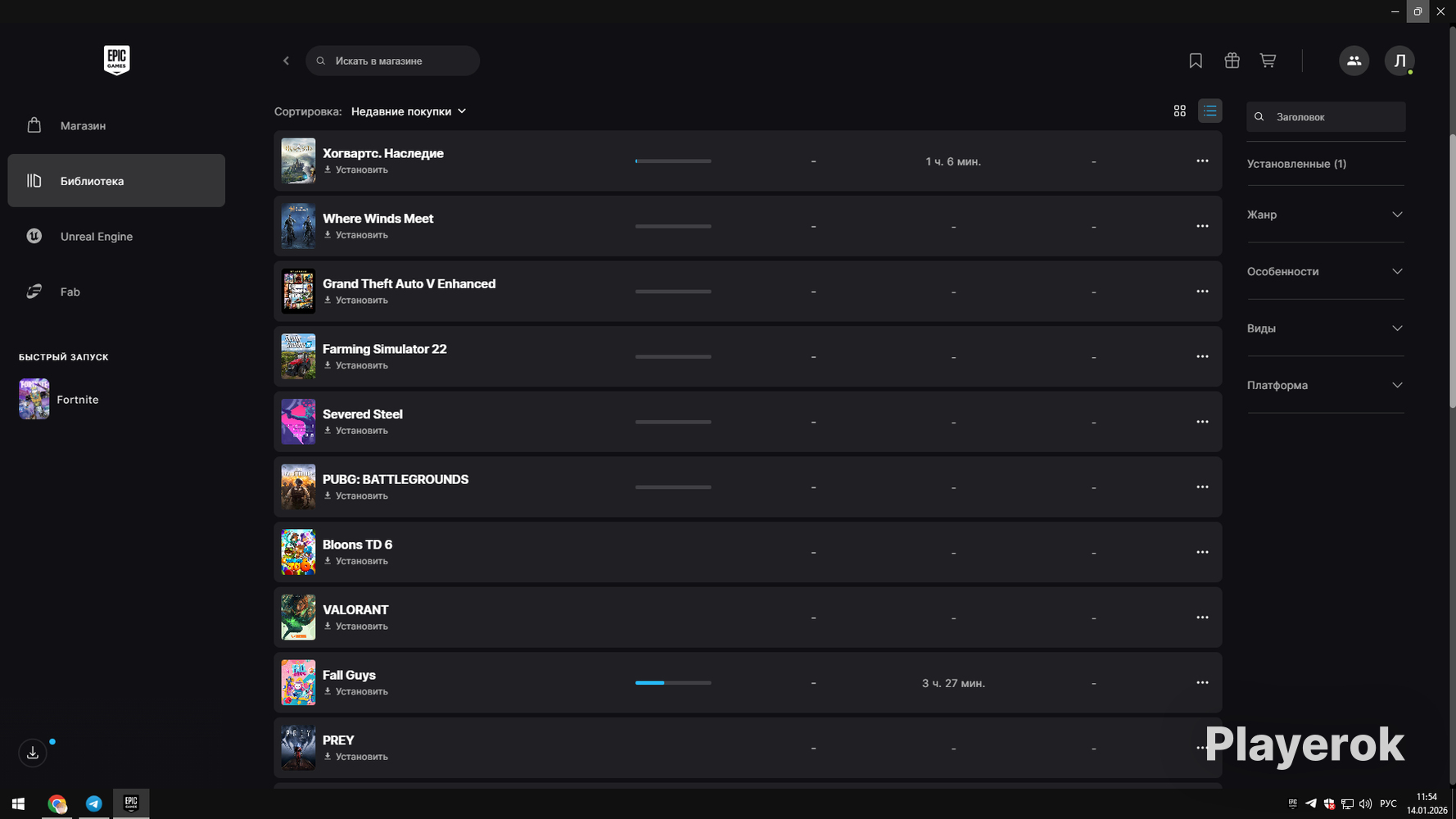This screenshot has height=819, width=1456.
Task: Install VALORANT
Action: (x=356, y=627)
